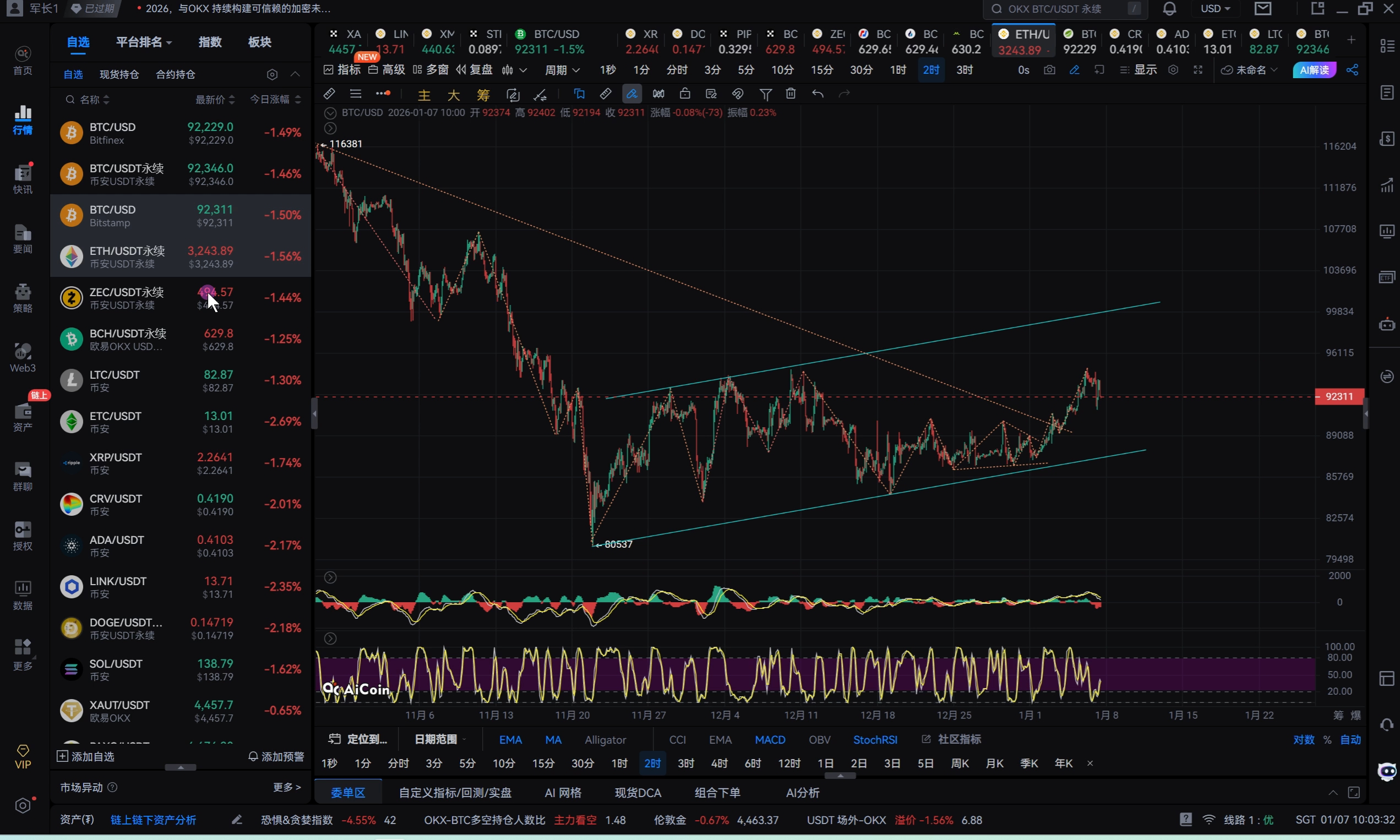Viewport: 1400px width, 840px height.
Task: Click the notification bell icon
Action: point(1169,9)
